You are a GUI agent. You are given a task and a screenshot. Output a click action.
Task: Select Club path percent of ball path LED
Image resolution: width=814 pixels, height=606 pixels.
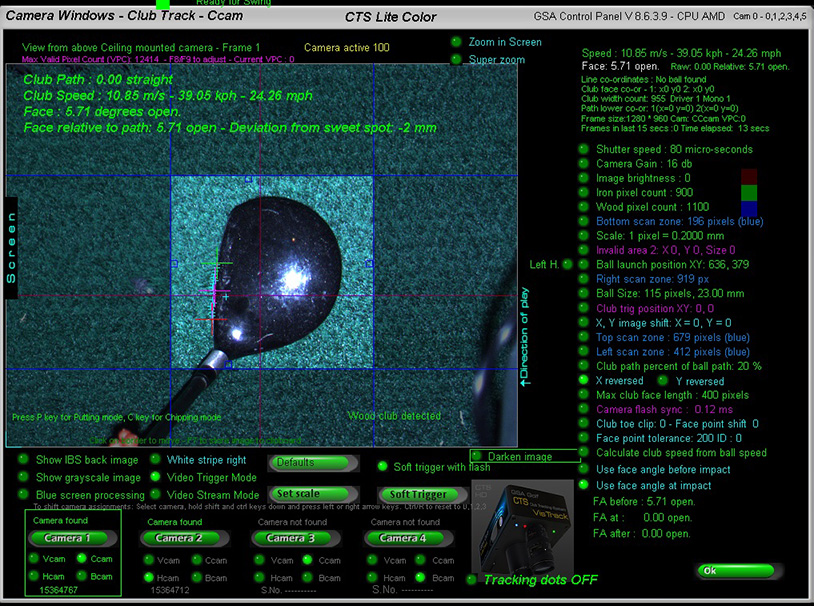click(584, 366)
